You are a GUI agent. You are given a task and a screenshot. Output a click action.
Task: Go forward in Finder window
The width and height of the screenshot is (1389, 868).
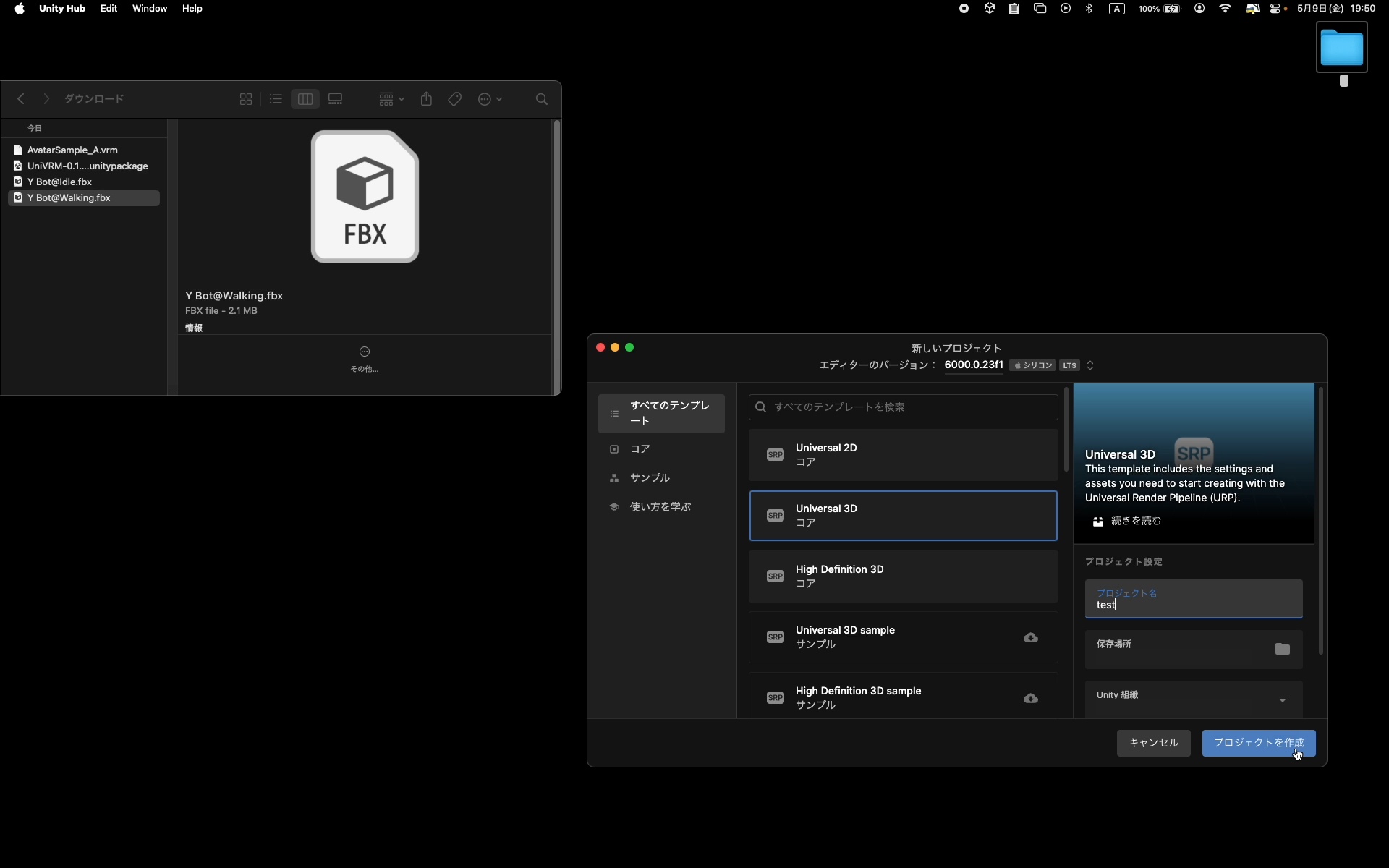[46, 99]
